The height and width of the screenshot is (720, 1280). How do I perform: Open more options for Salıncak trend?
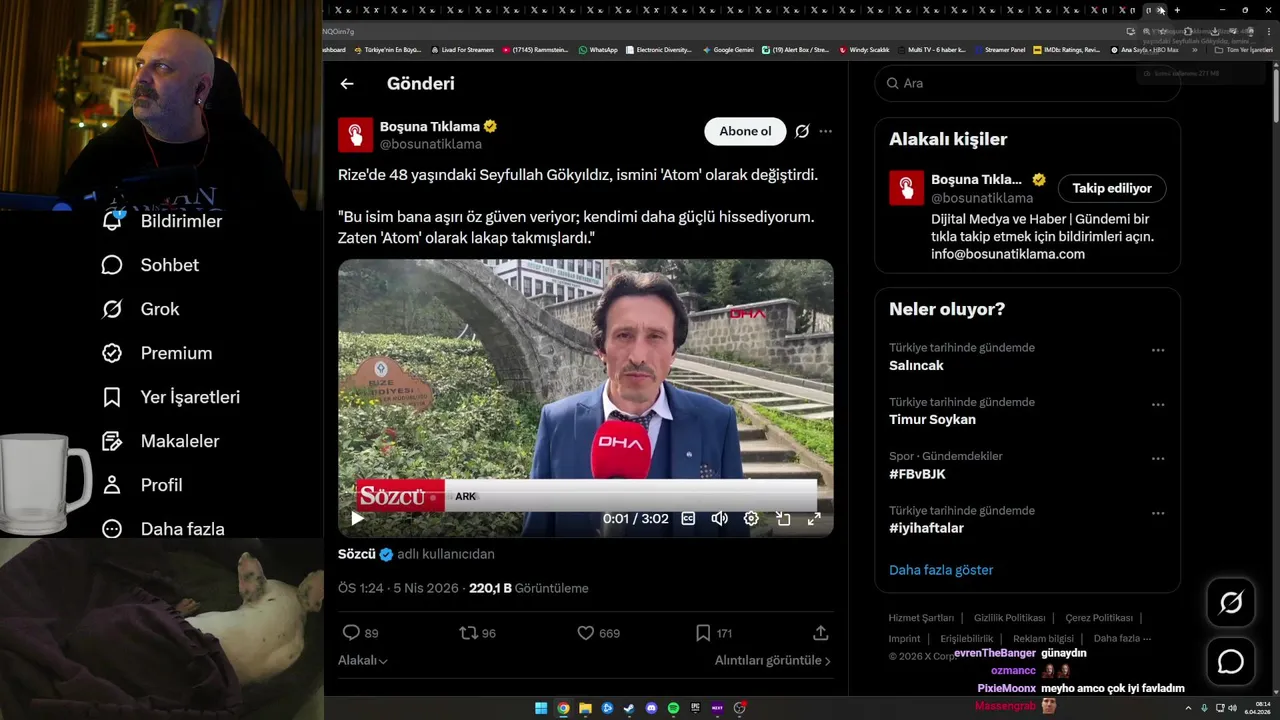click(1158, 350)
